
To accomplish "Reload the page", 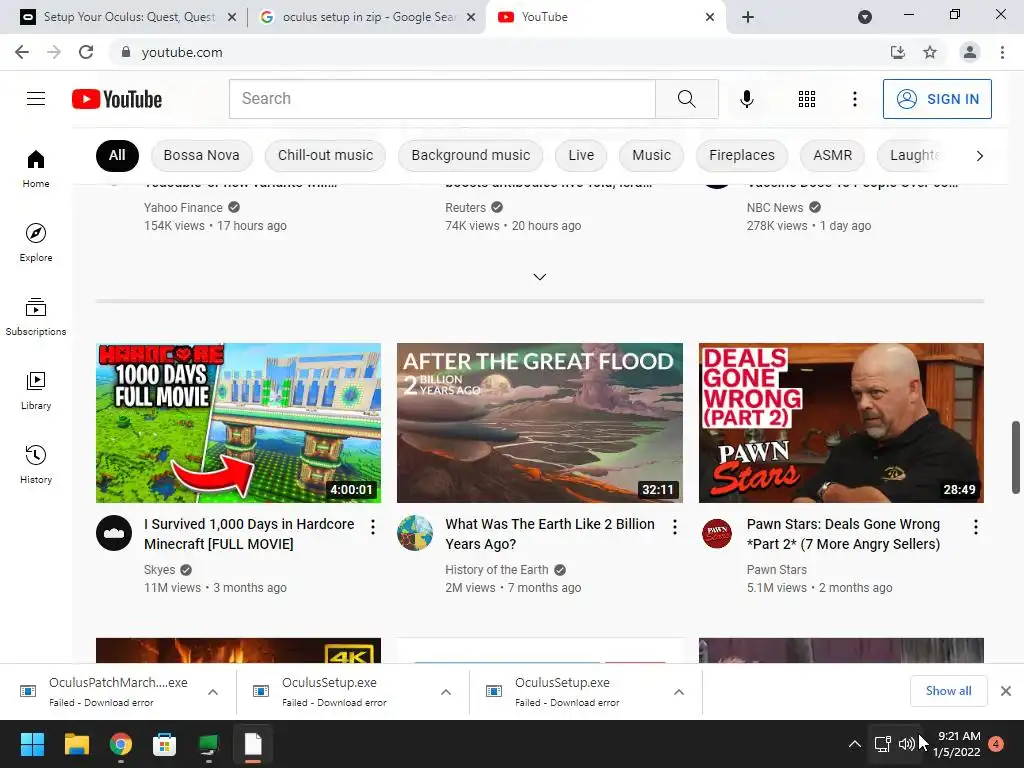I will [x=86, y=52].
